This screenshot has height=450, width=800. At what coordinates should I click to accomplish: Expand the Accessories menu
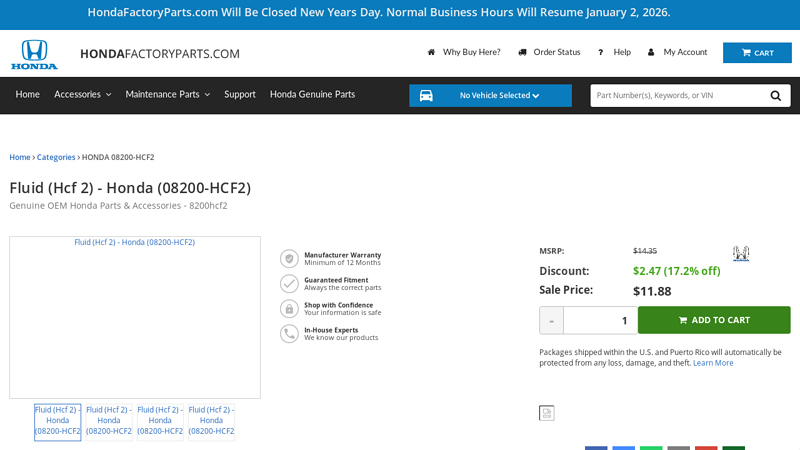coord(82,94)
